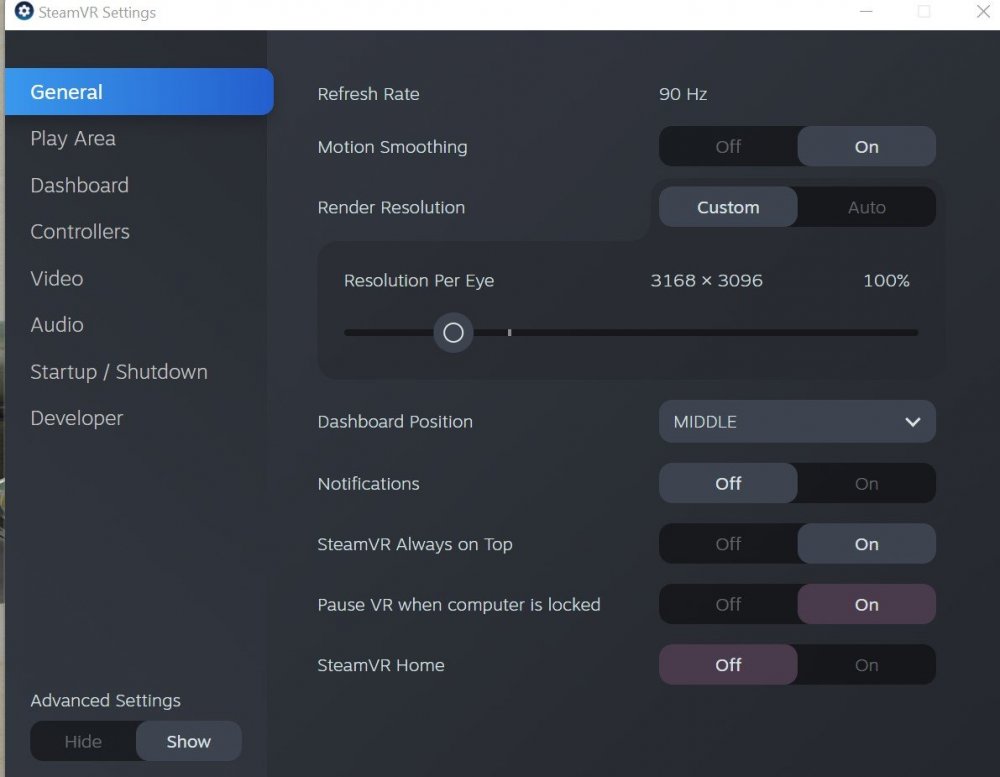Turn SteamVR Home on
The width and height of the screenshot is (1000, 777).
point(866,665)
